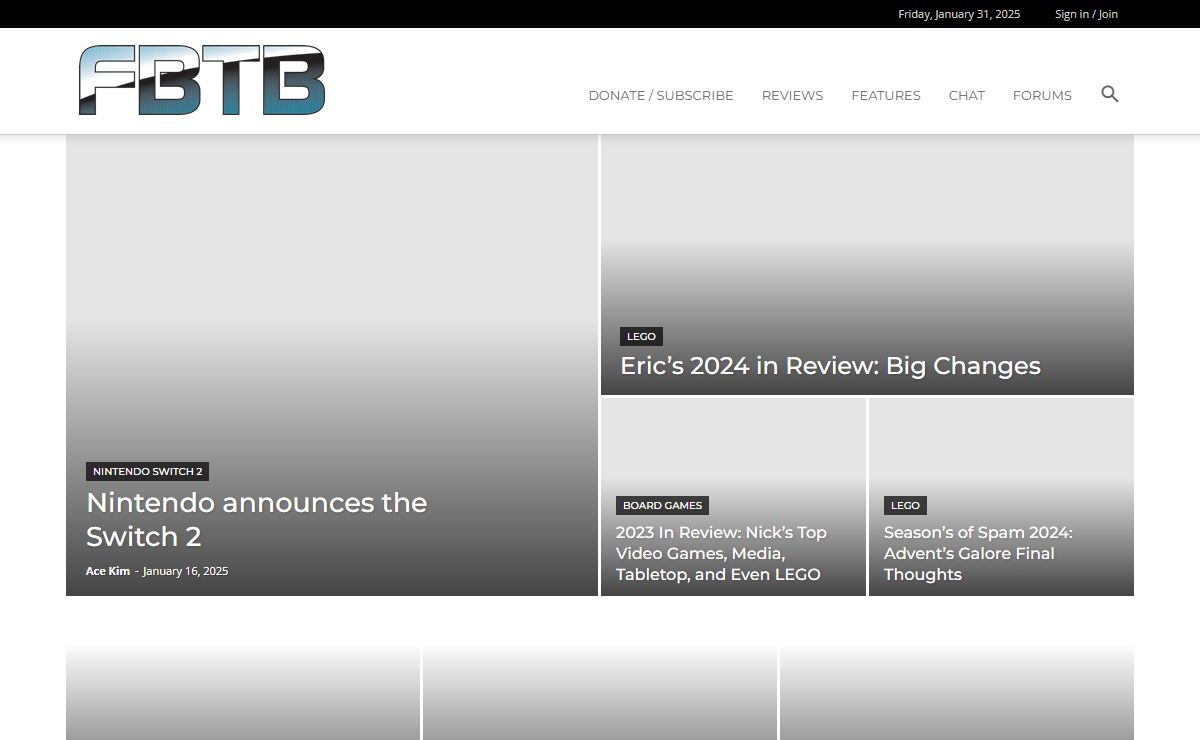Screen dimensions: 1200x740
Task: Open 2023 In Review: Nick's Top Video Games article
Action: tap(721, 553)
